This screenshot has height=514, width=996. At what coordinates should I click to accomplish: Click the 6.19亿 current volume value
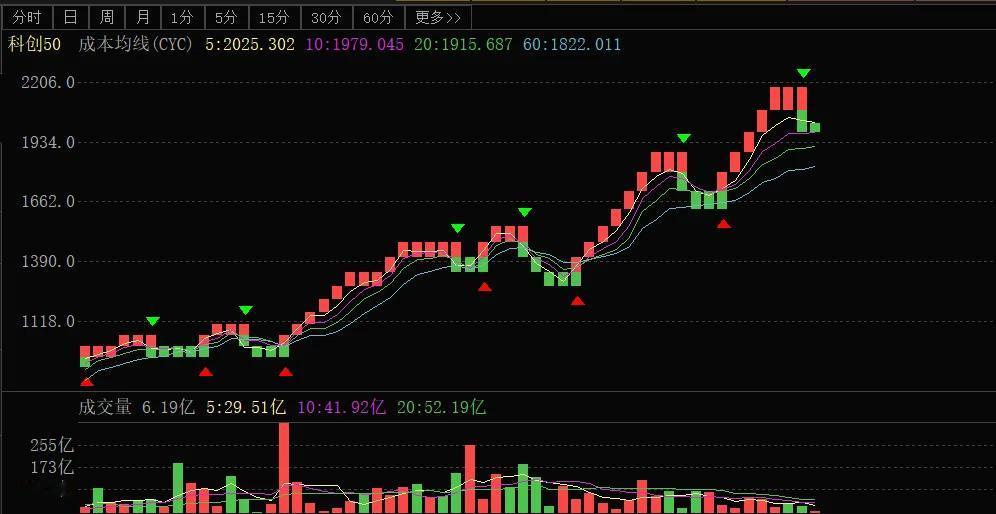[167, 407]
